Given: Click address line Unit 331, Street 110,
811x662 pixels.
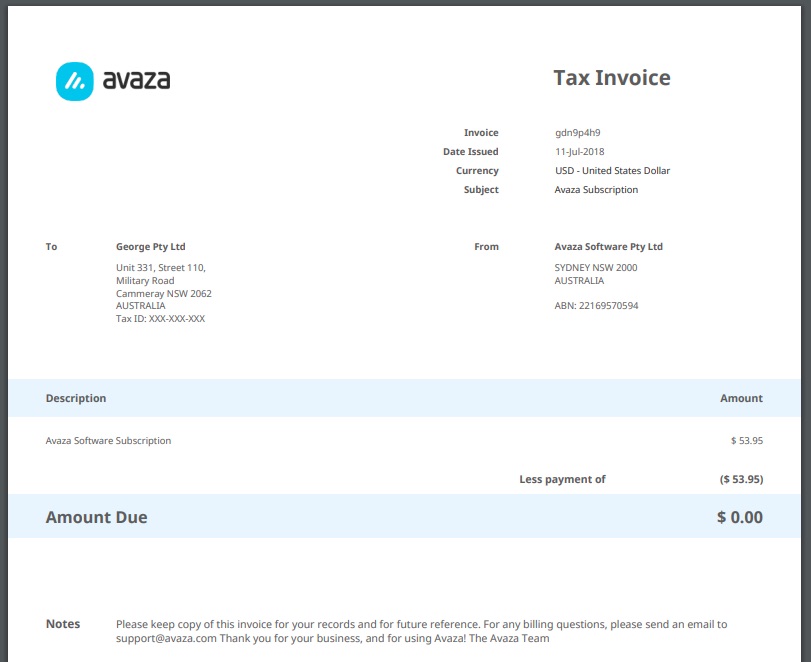Looking at the screenshot, I should (x=161, y=267).
